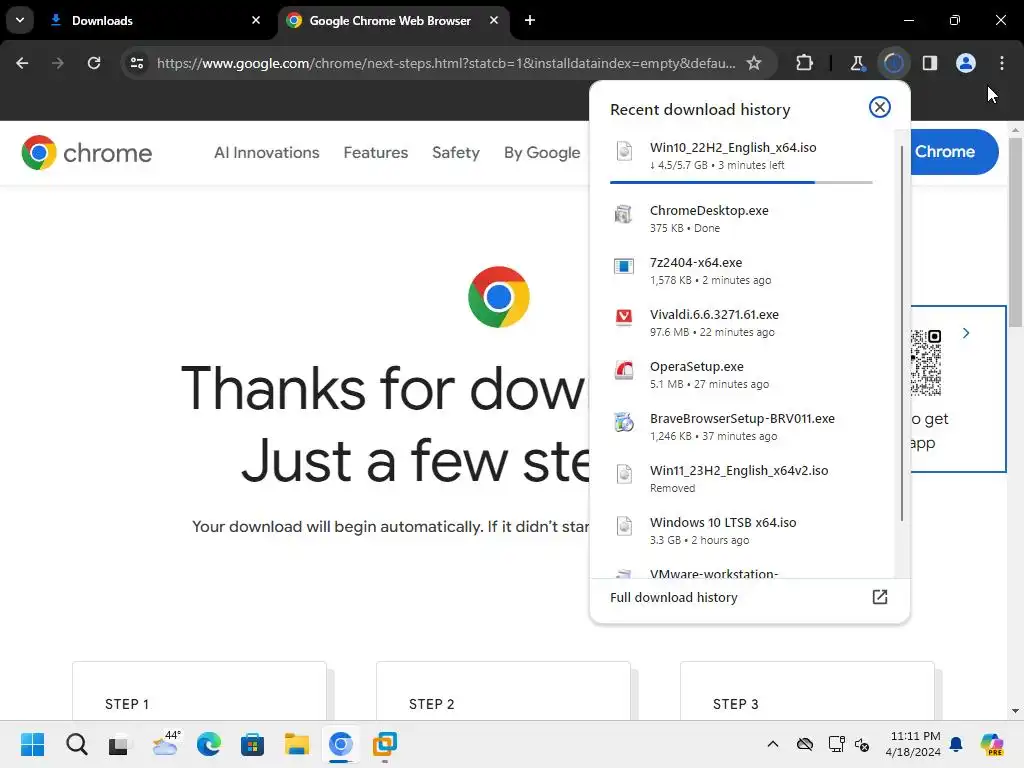1024x768 pixels.
Task: Open the side panel icon
Action: pos(930,63)
